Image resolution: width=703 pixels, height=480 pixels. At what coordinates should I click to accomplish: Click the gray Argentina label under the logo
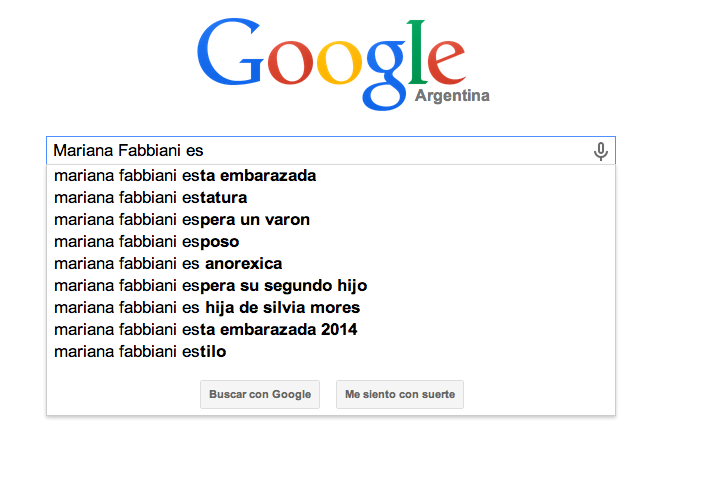point(452,95)
